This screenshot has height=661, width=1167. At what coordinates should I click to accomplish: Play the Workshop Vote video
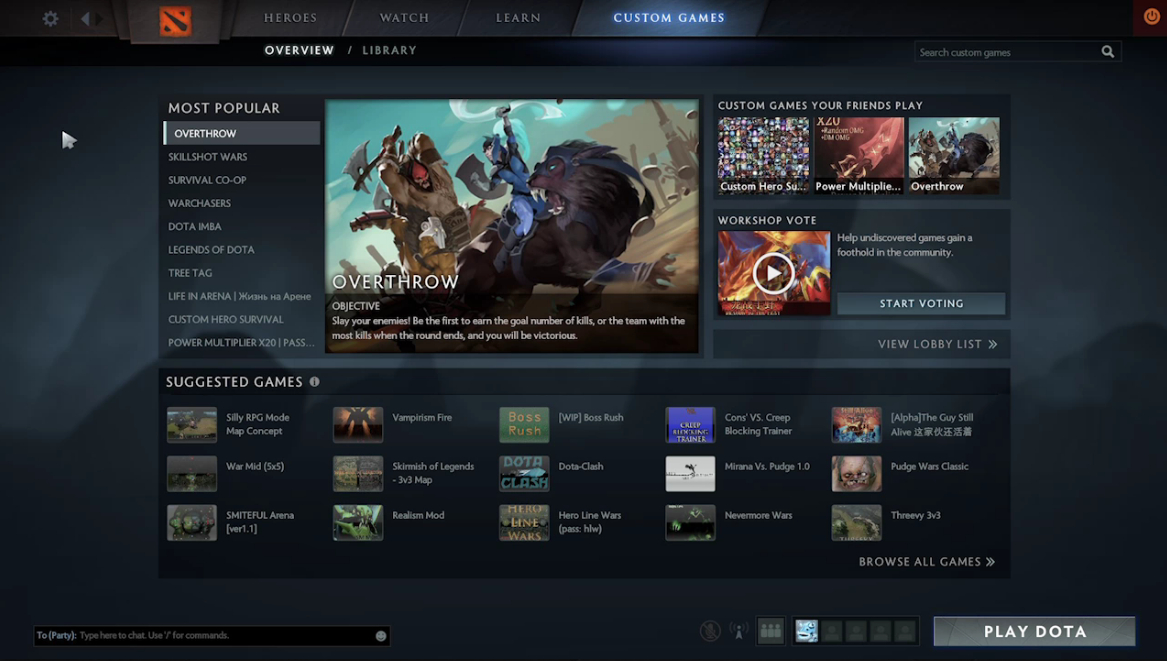tap(773, 272)
